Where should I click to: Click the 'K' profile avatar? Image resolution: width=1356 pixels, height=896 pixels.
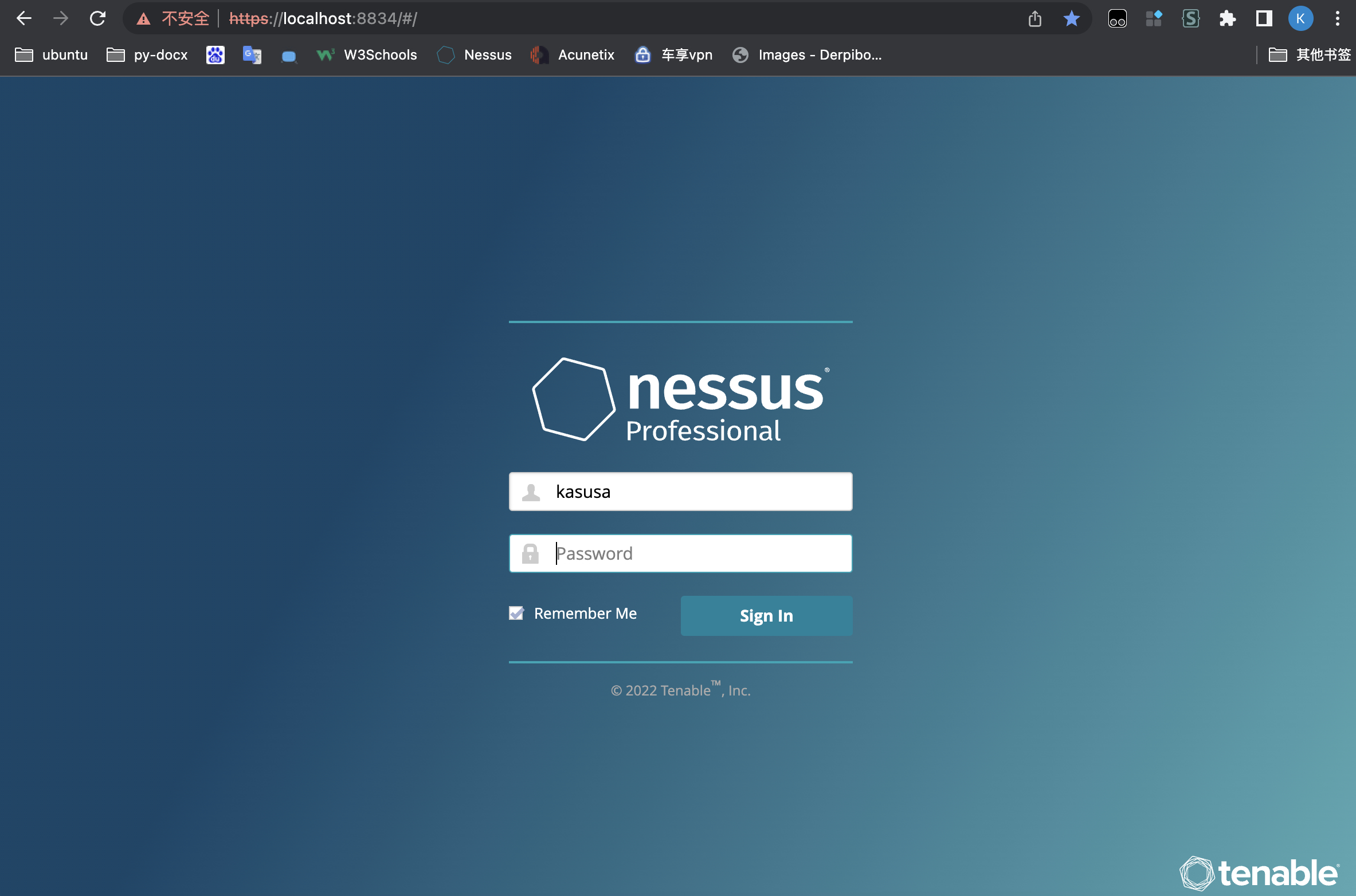click(1300, 18)
